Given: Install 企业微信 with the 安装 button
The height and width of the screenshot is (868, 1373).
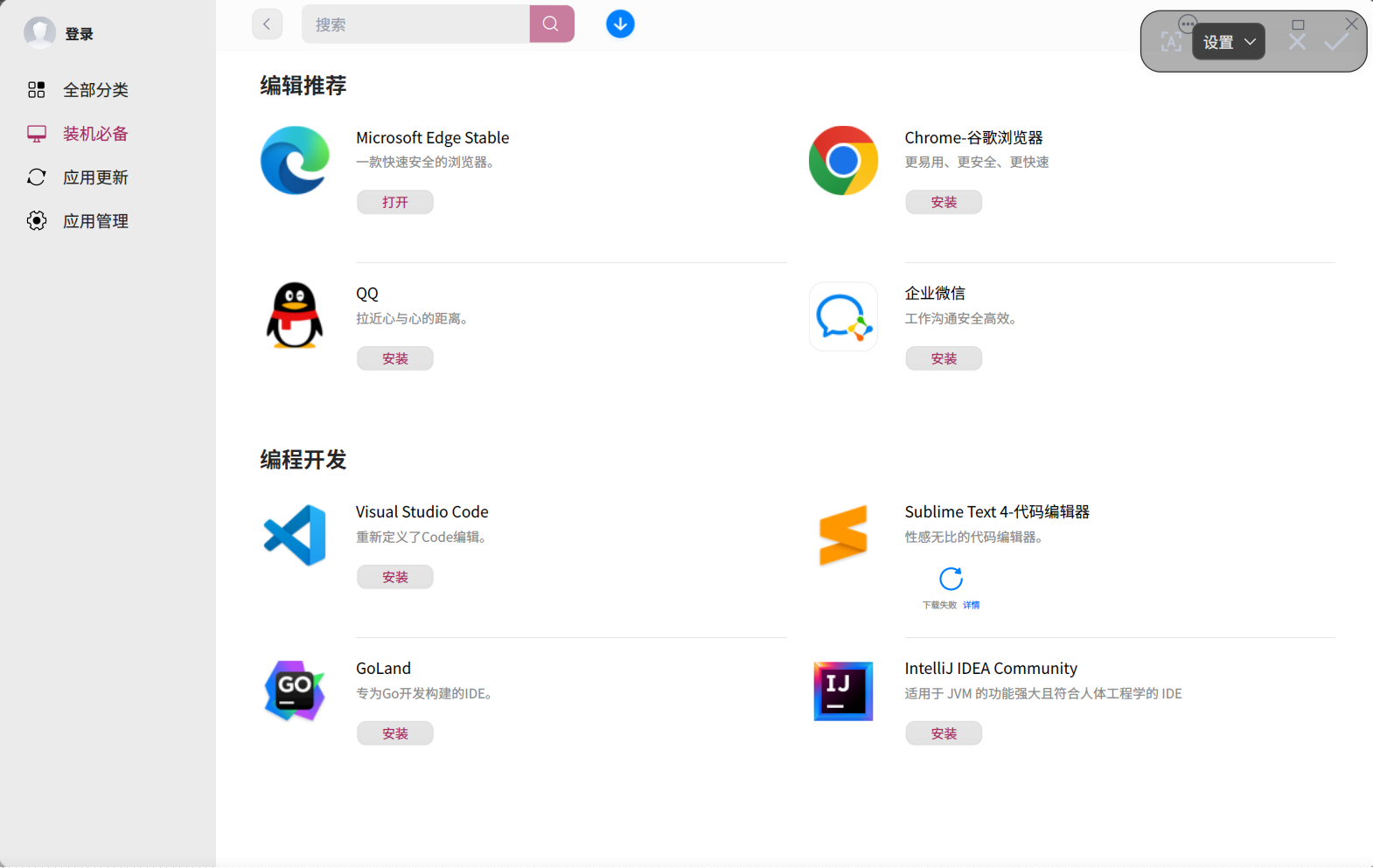Looking at the screenshot, I should pos(944,358).
